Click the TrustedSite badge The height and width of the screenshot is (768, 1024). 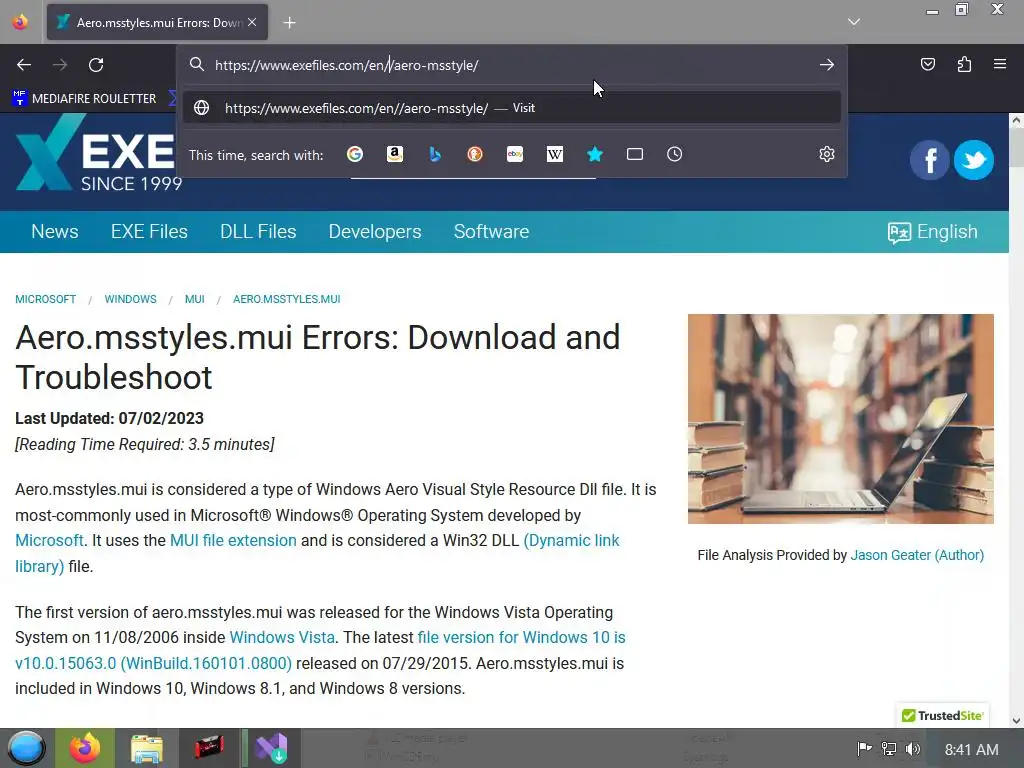pos(942,716)
